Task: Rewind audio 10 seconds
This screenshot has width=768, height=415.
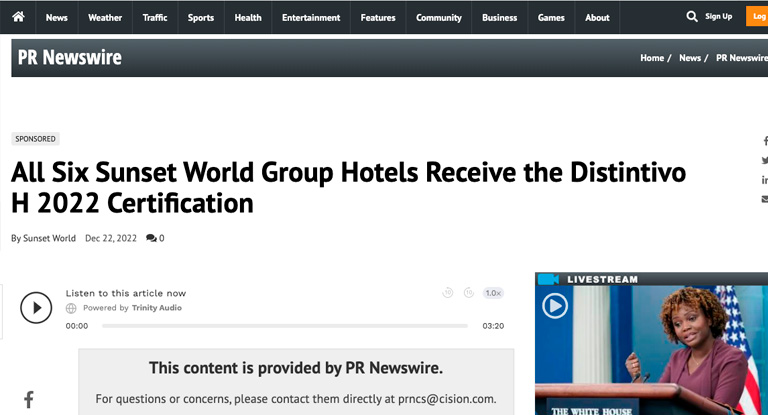Action: click(x=448, y=293)
